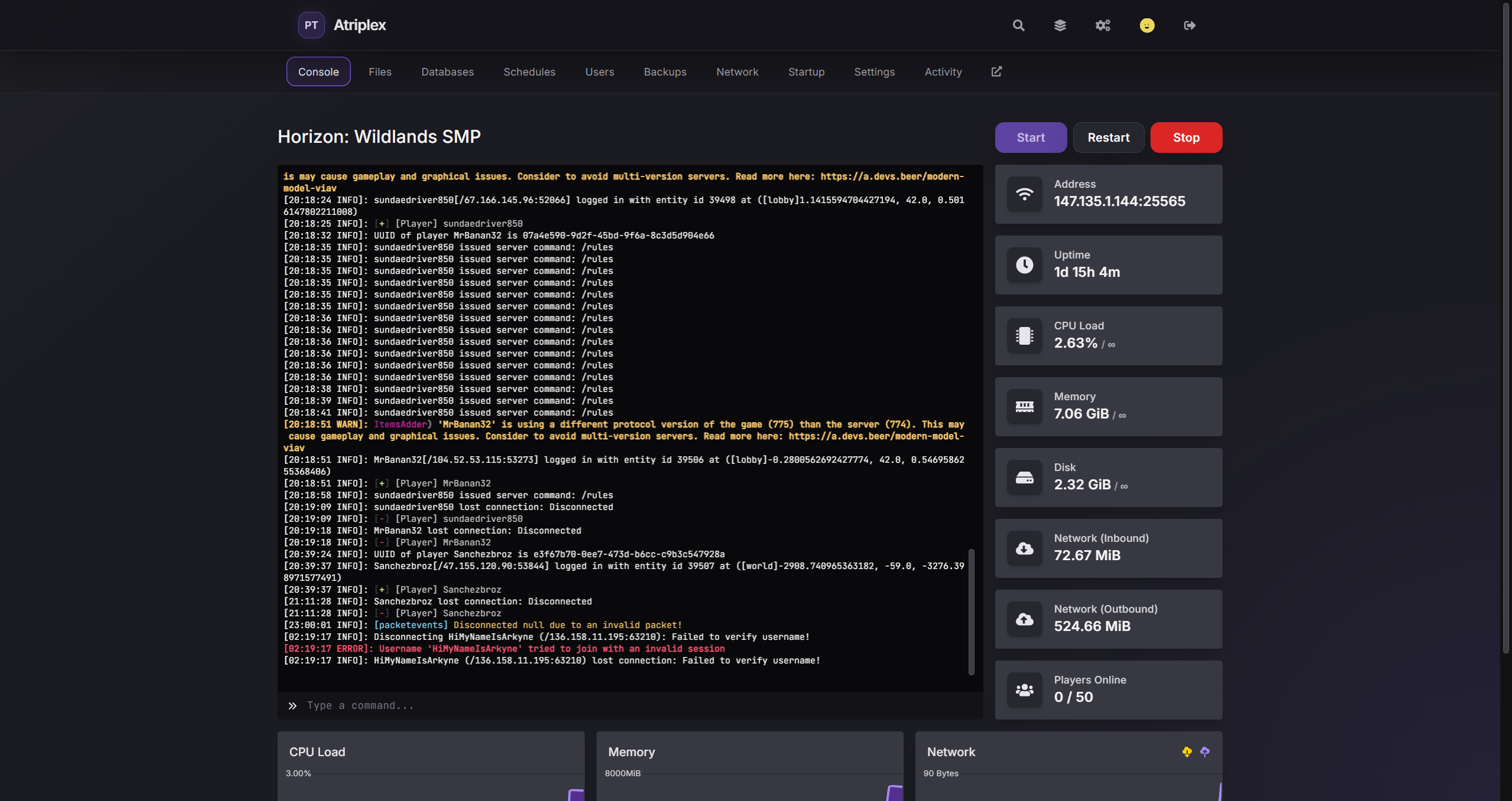This screenshot has width=1512, height=801.
Task: Click the 3.00% CPU chart label
Action: [x=298, y=773]
